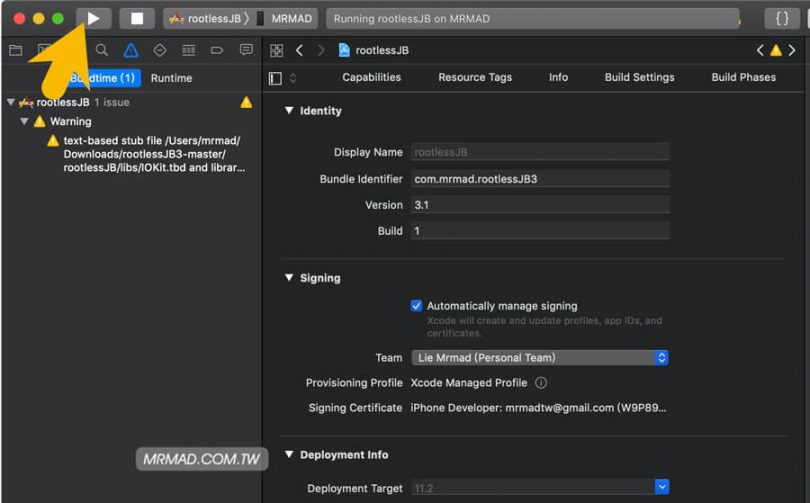Open the Capabilities tab
This screenshot has width=810, height=503.
[x=371, y=78]
